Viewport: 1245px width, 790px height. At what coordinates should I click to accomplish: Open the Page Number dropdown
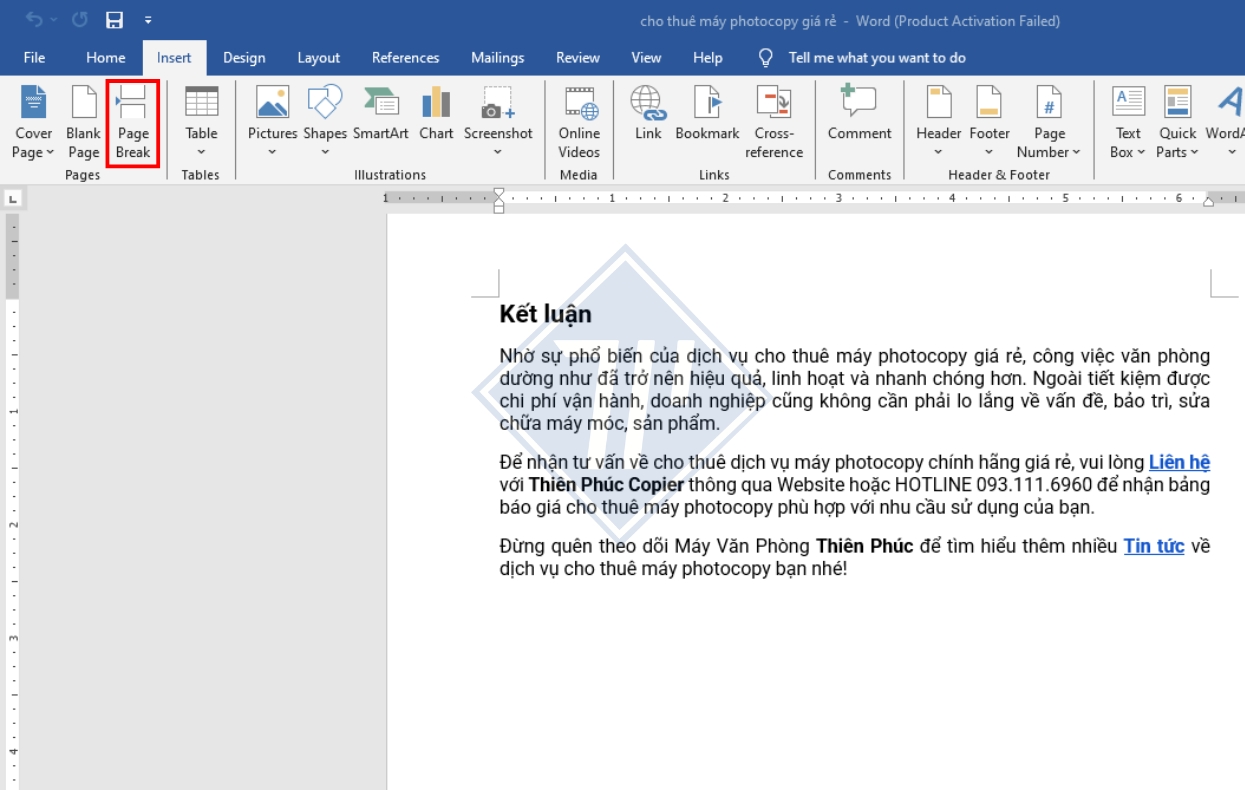(1049, 152)
